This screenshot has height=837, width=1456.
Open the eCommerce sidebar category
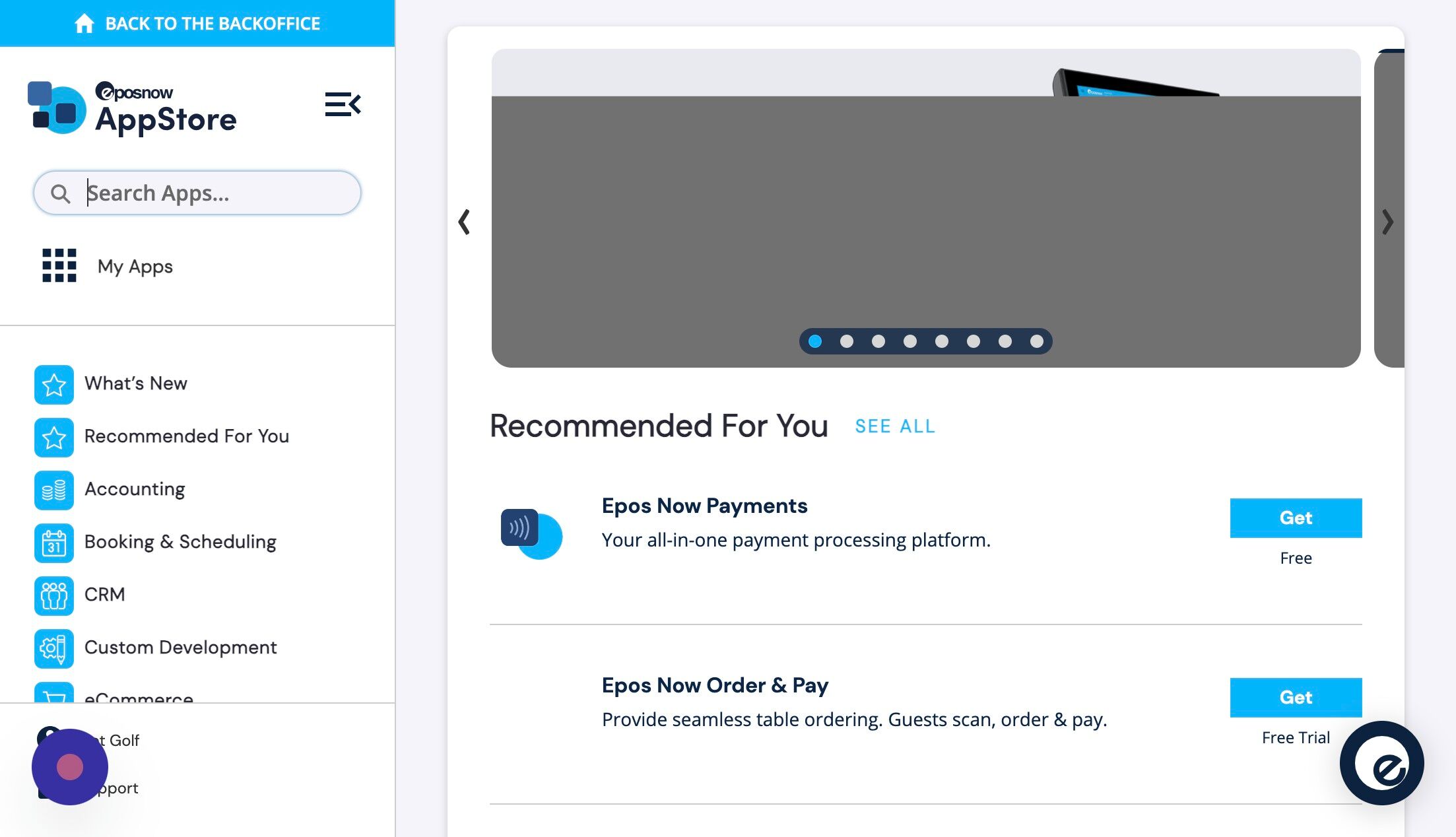139,696
